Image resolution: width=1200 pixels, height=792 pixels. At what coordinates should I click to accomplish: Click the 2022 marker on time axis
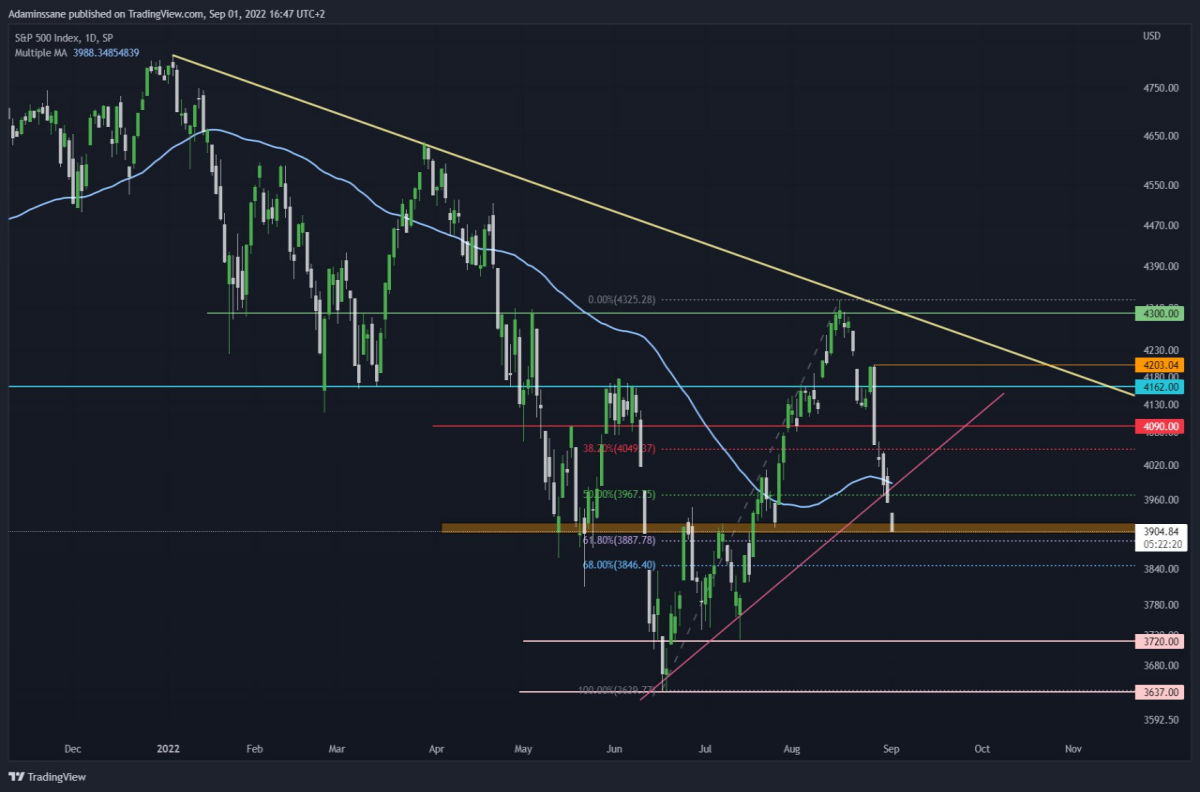[169, 747]
